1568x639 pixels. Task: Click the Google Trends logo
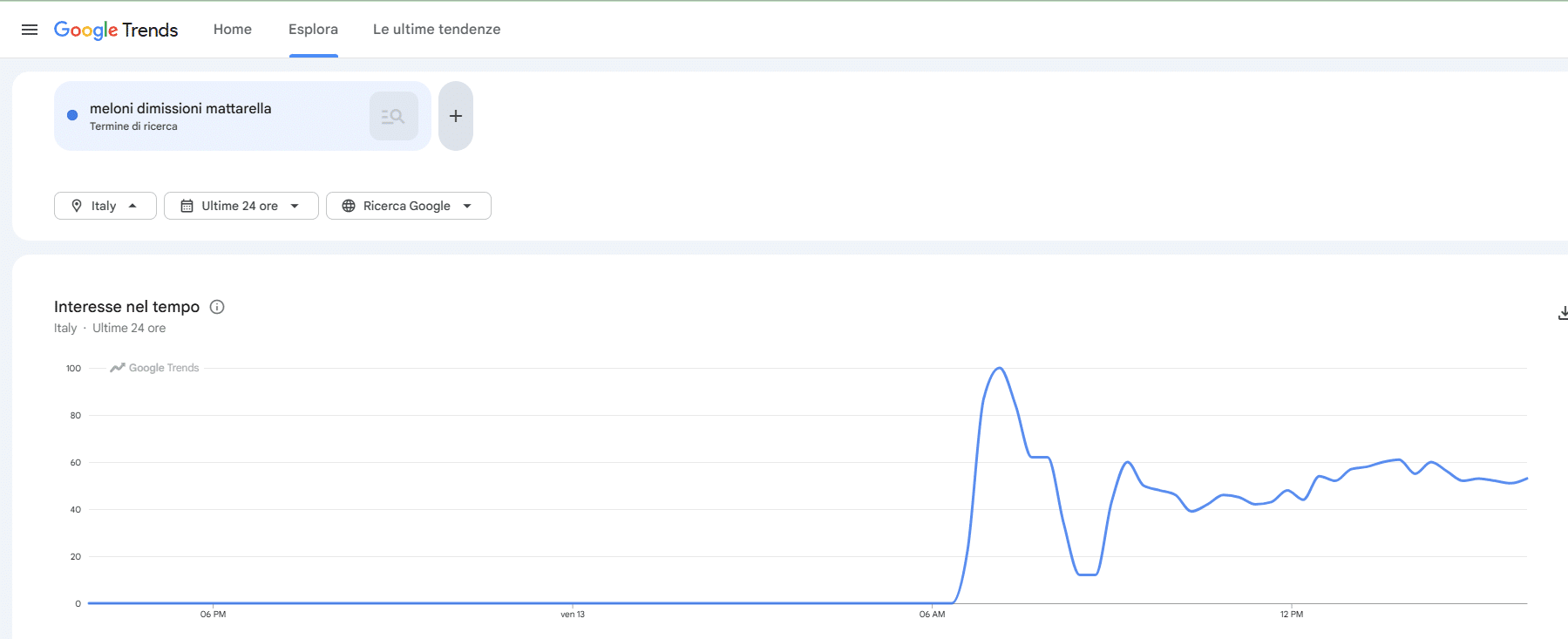point(116,30)
